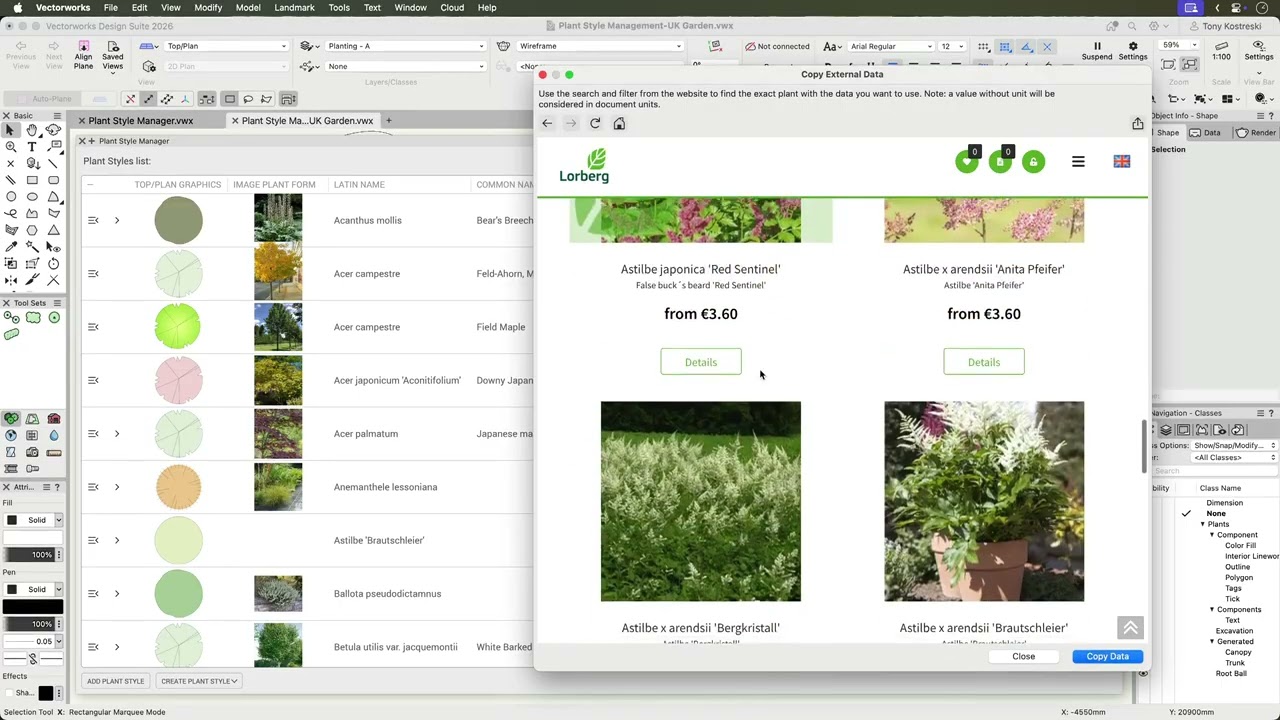Select the Zoom magnifier tool
Image resolution: width=1280 pixels, height=720 pixels.
[11, 147]
